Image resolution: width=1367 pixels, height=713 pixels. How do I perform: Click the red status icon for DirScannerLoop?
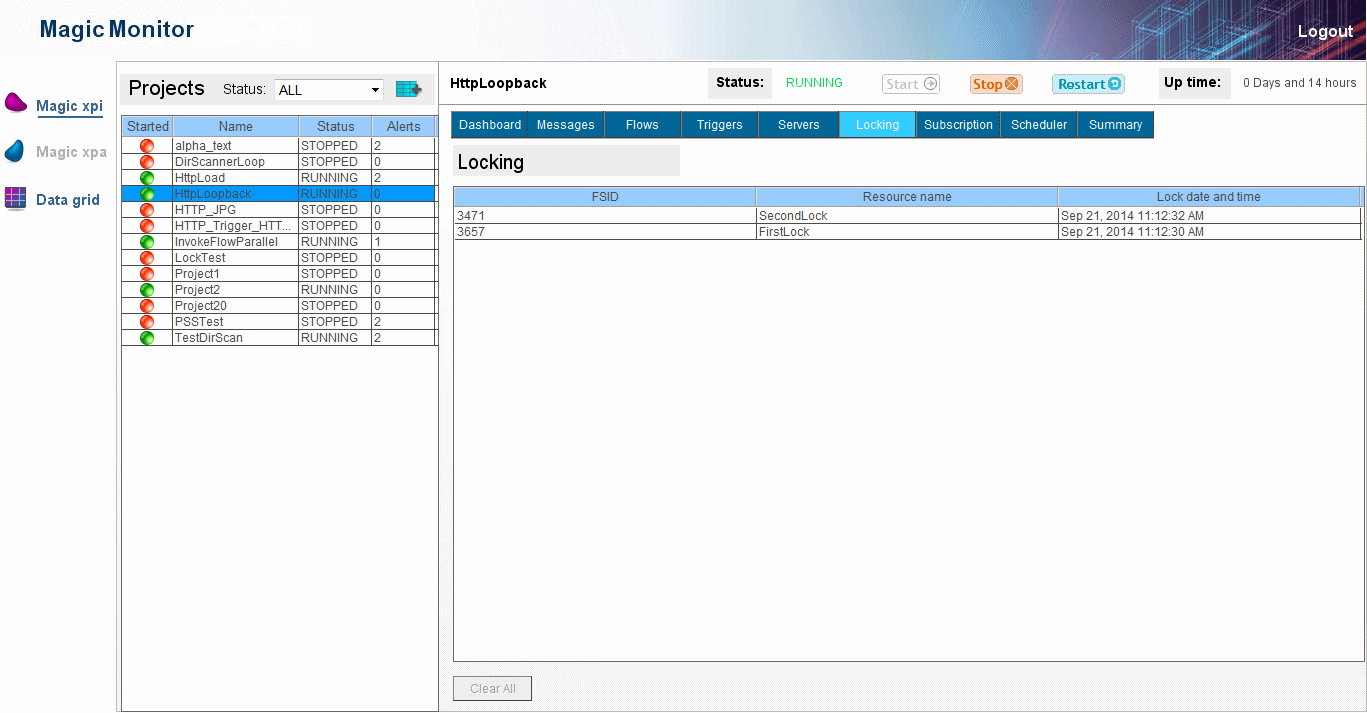tap(147, 162)
